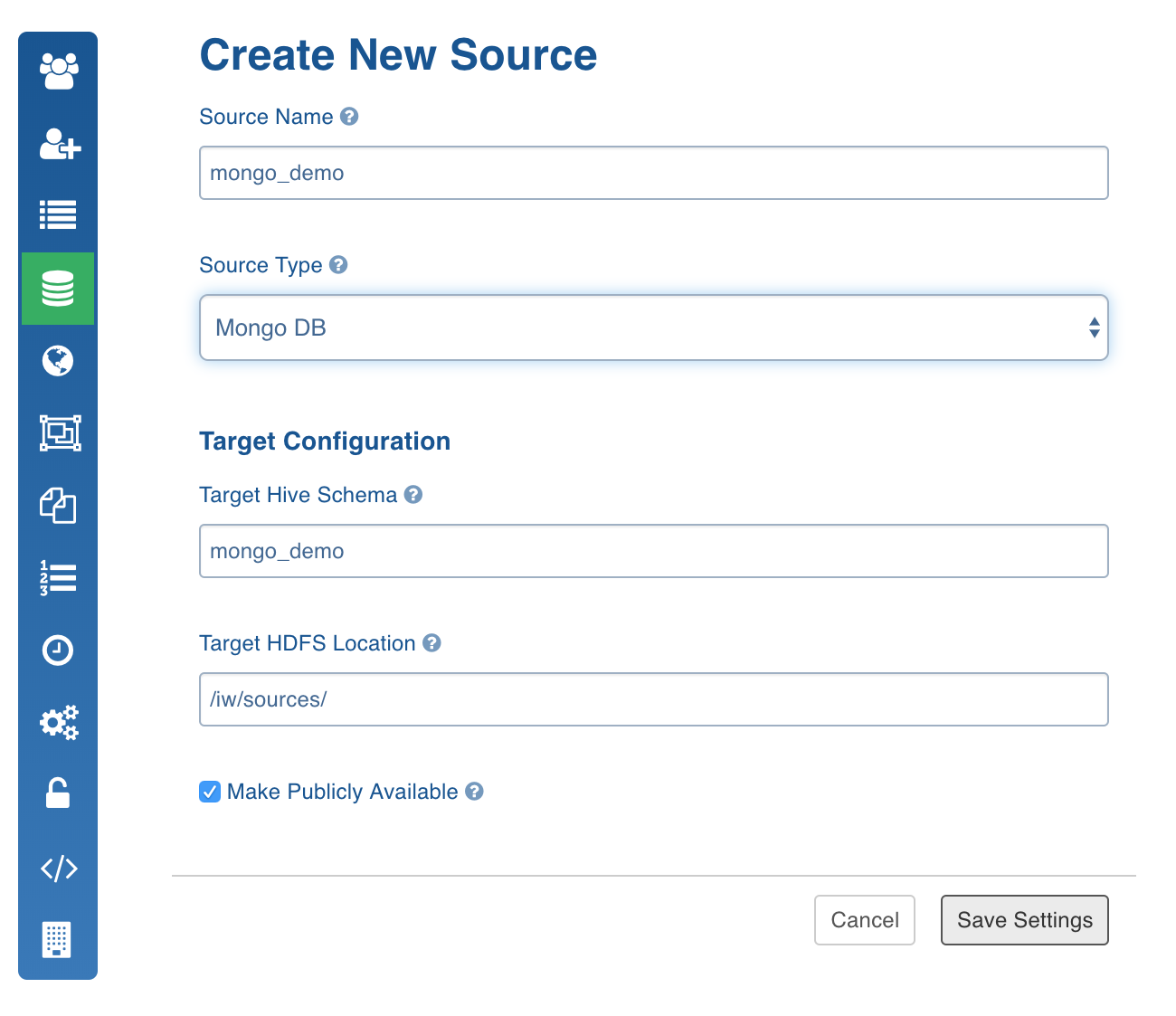Select the green database sources icon
Screen dimensions: 1176x1016
coord(58,289)
